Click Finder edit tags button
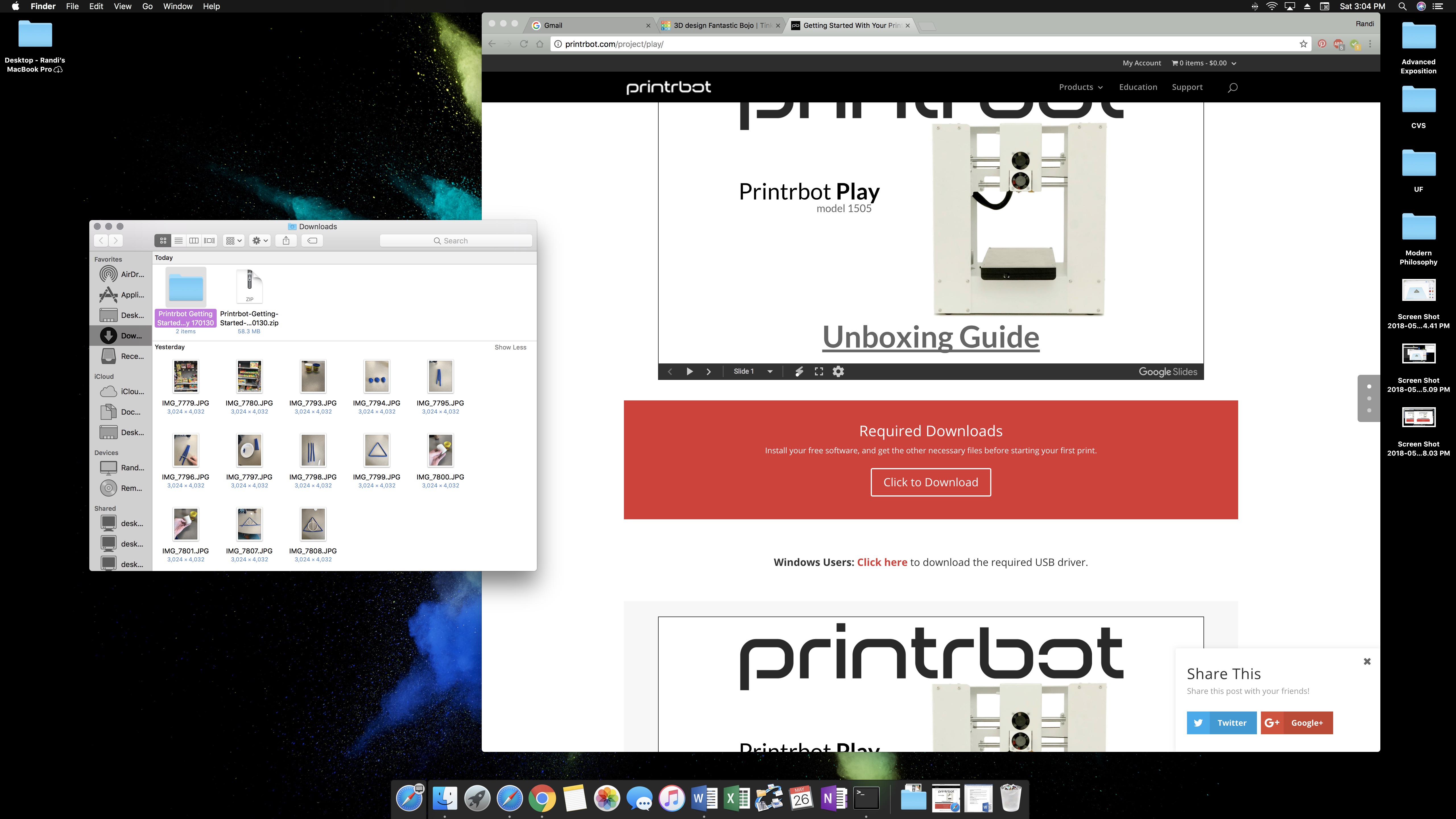This screenshot has width=1456, height=819. point(312,241)
